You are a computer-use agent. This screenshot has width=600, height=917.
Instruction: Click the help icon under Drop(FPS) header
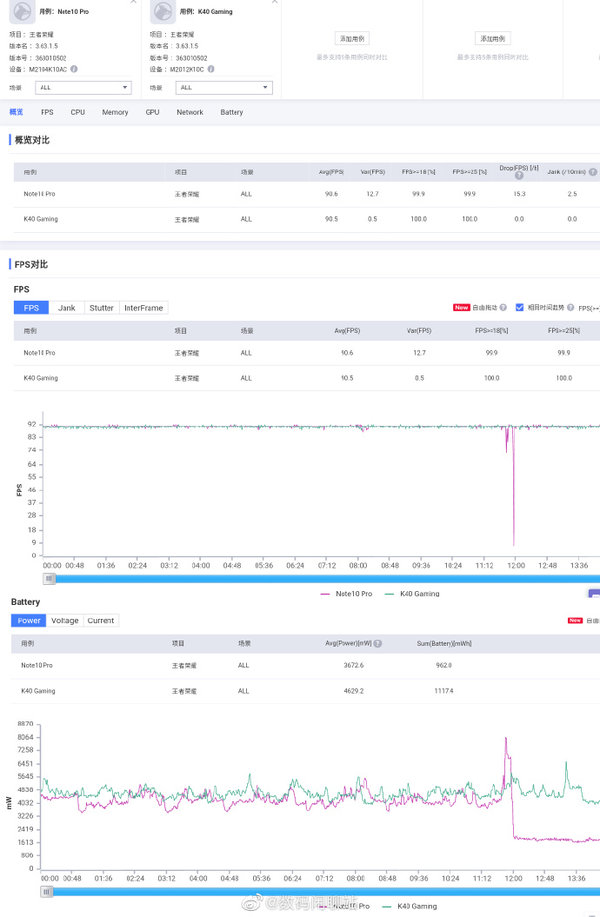519,175
